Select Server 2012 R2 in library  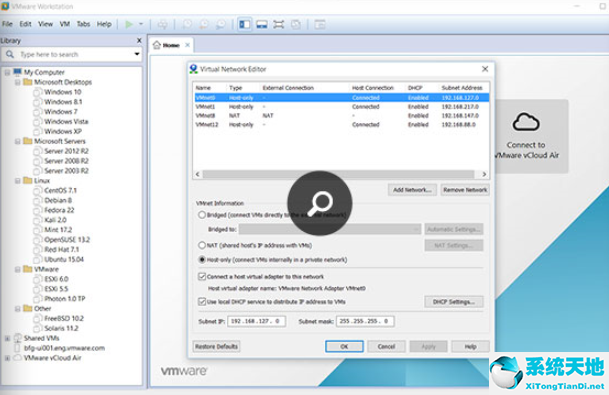pos(66,151)
